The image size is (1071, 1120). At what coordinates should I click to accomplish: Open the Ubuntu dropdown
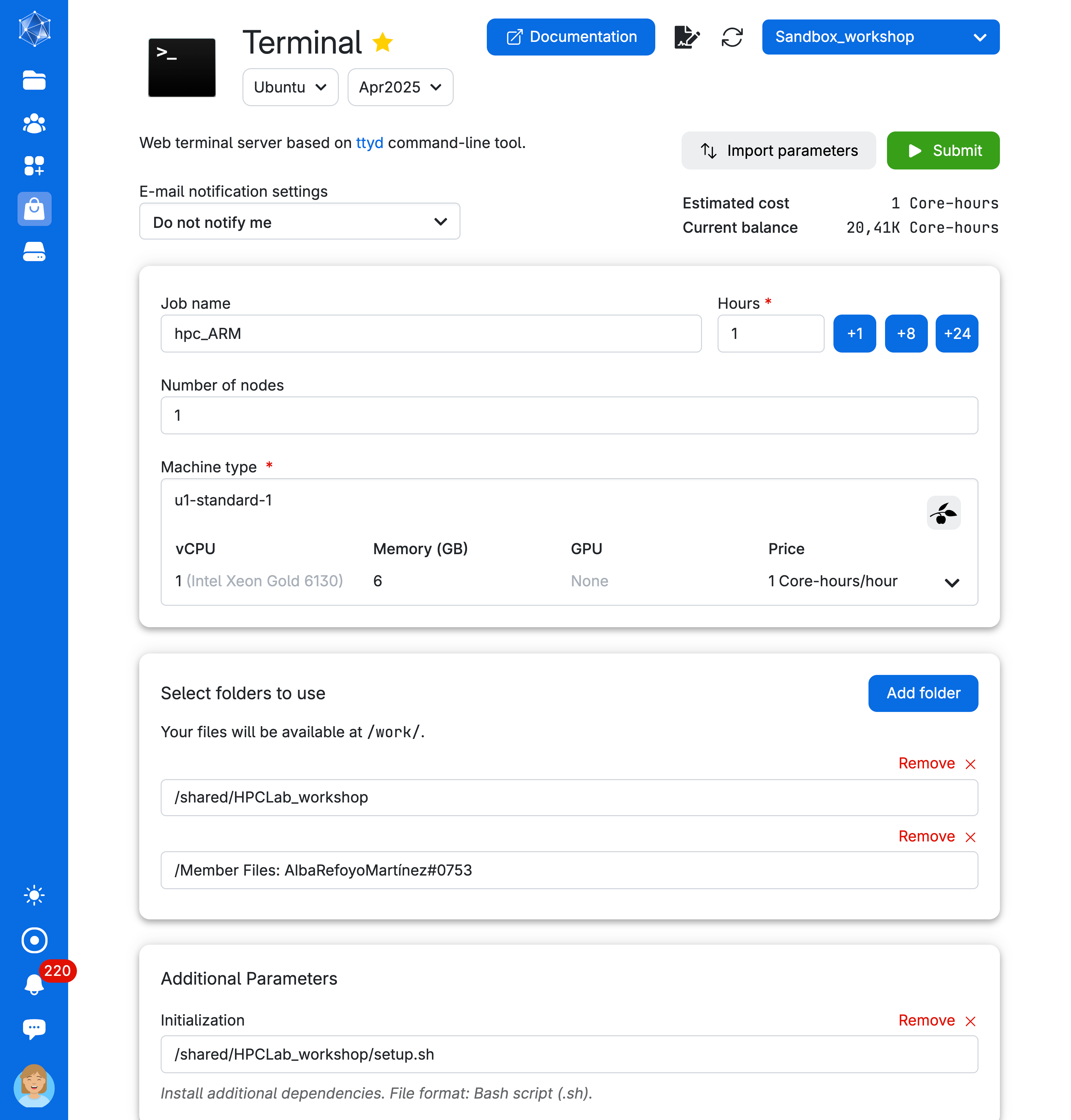[290, 87]
